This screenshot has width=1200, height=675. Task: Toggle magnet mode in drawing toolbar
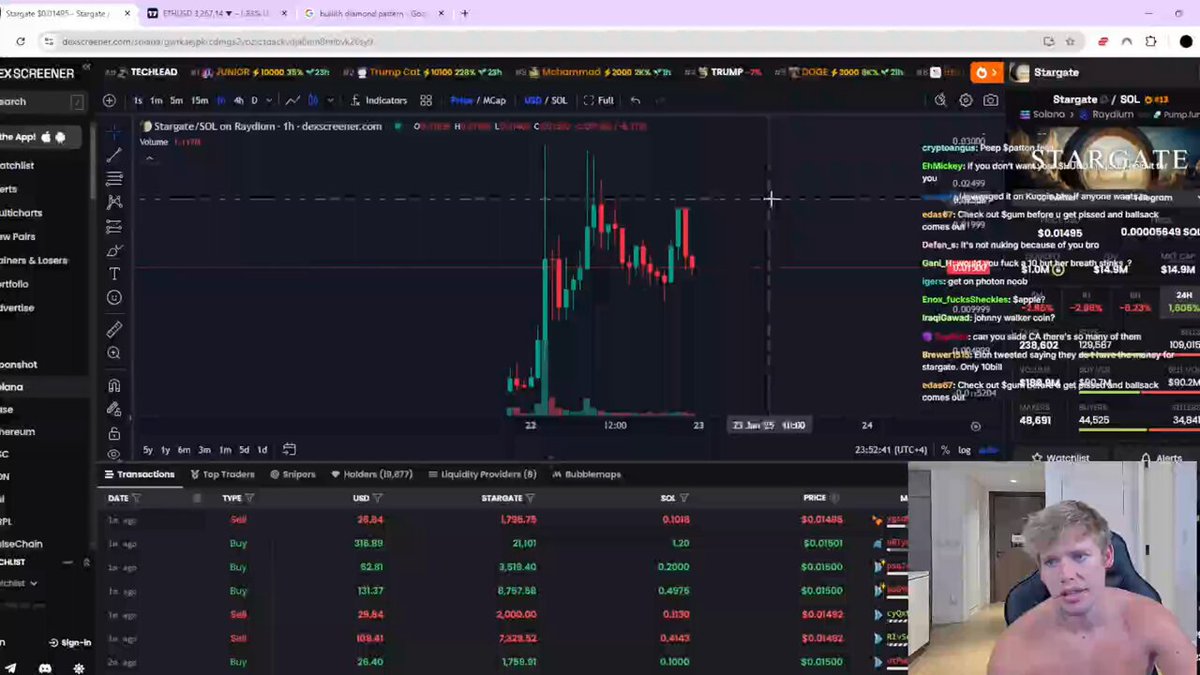point(114,385)
